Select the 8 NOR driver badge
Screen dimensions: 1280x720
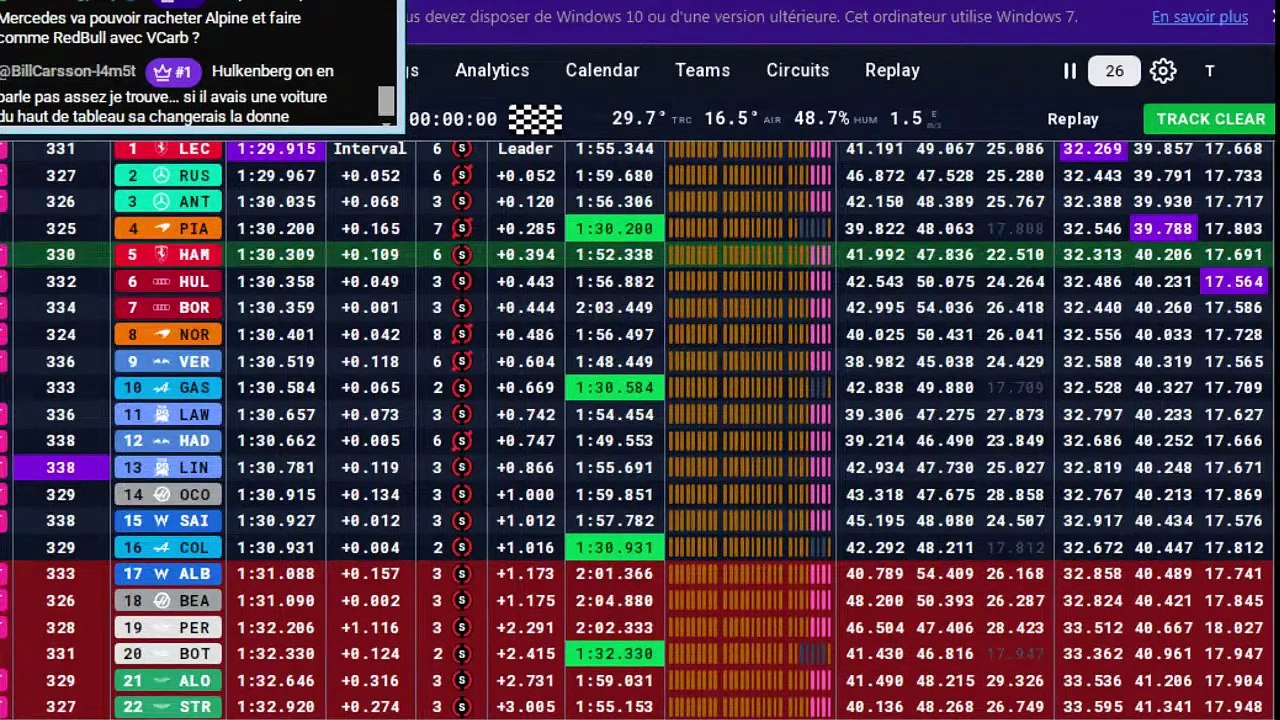[x=166, y=335]
